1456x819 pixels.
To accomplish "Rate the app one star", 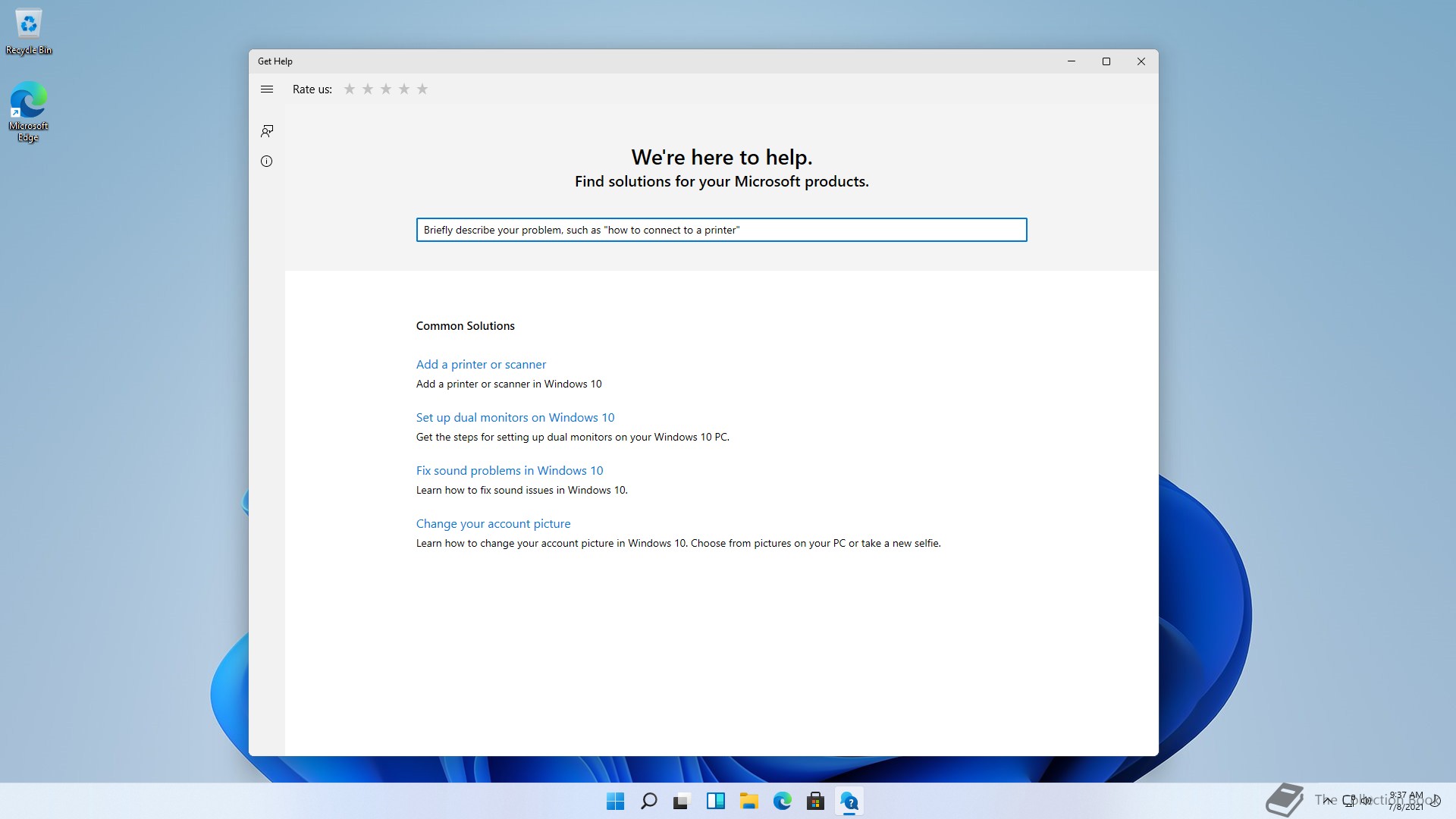I will (350, 89).
